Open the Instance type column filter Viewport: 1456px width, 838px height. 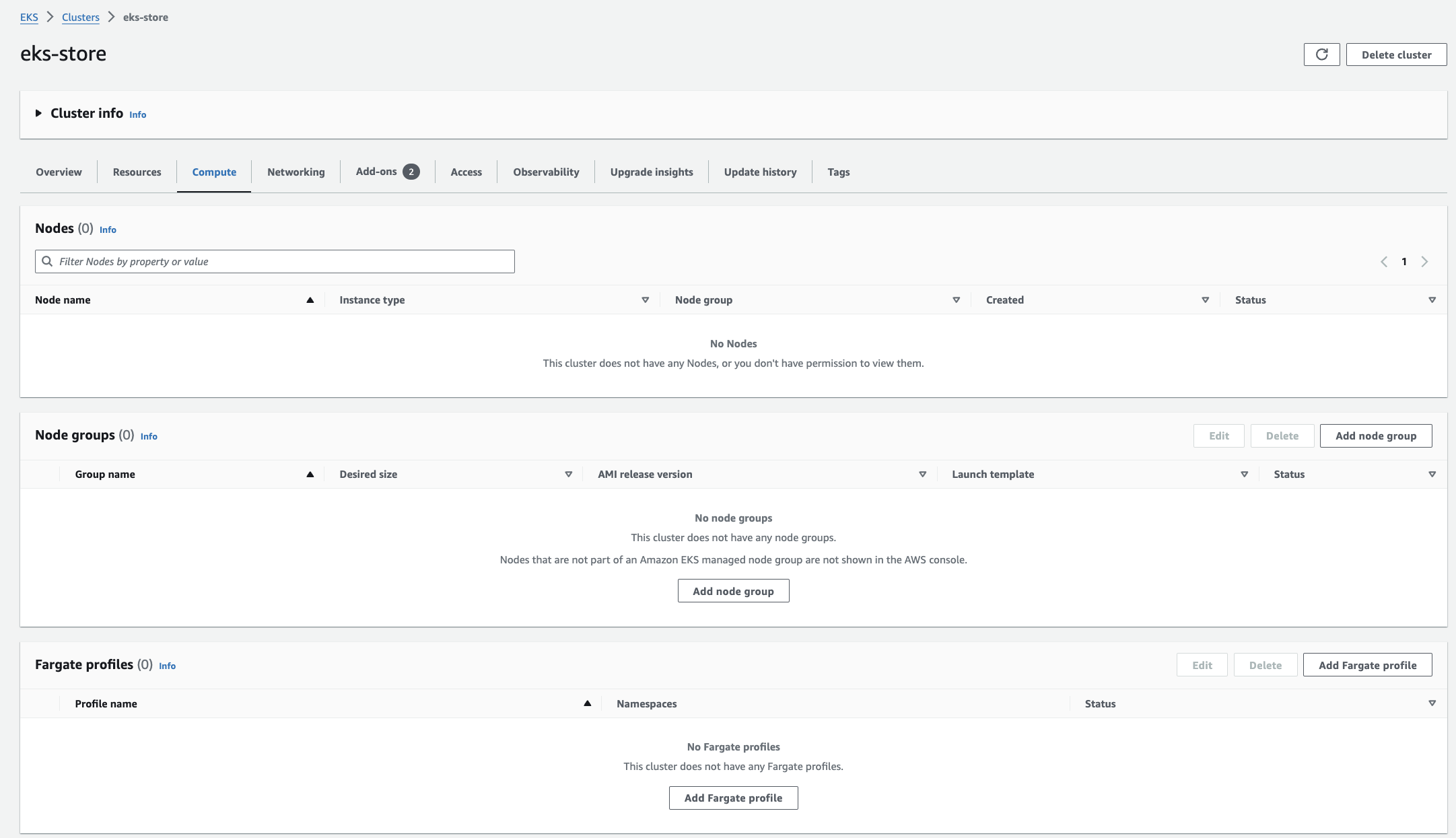click(645, 300)
